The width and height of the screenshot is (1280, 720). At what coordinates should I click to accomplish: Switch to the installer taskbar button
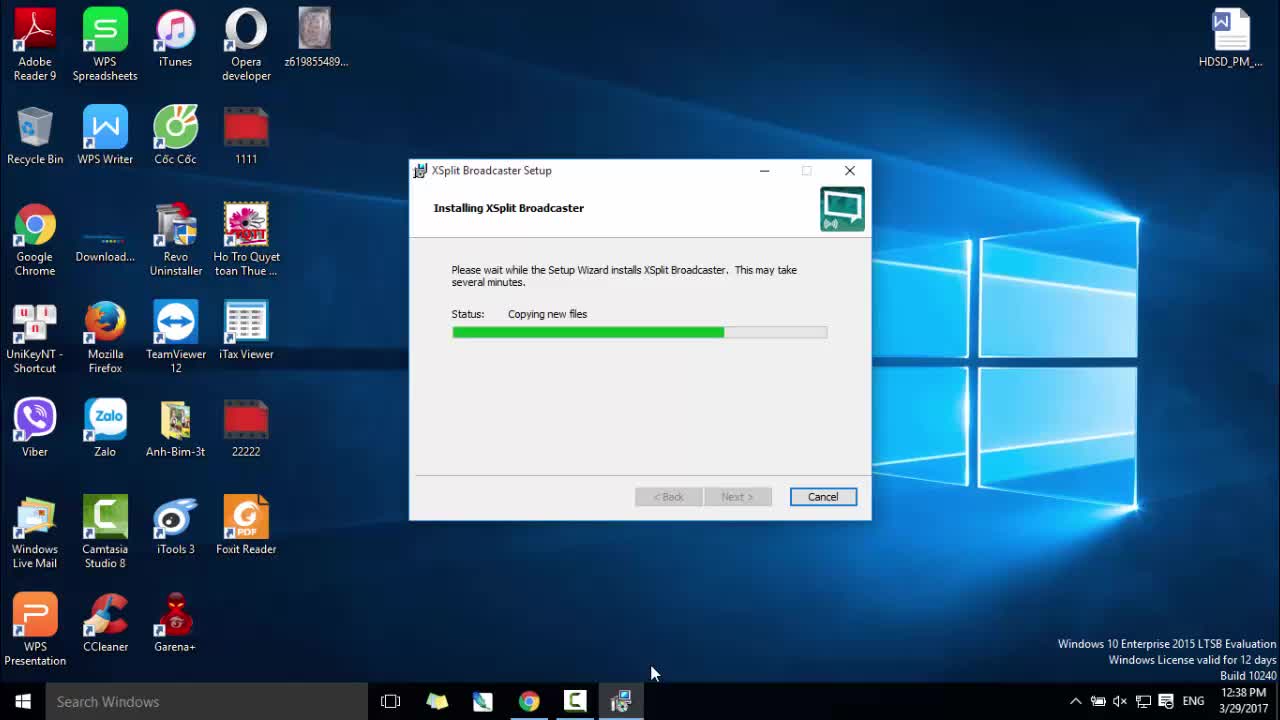point(621,702)
